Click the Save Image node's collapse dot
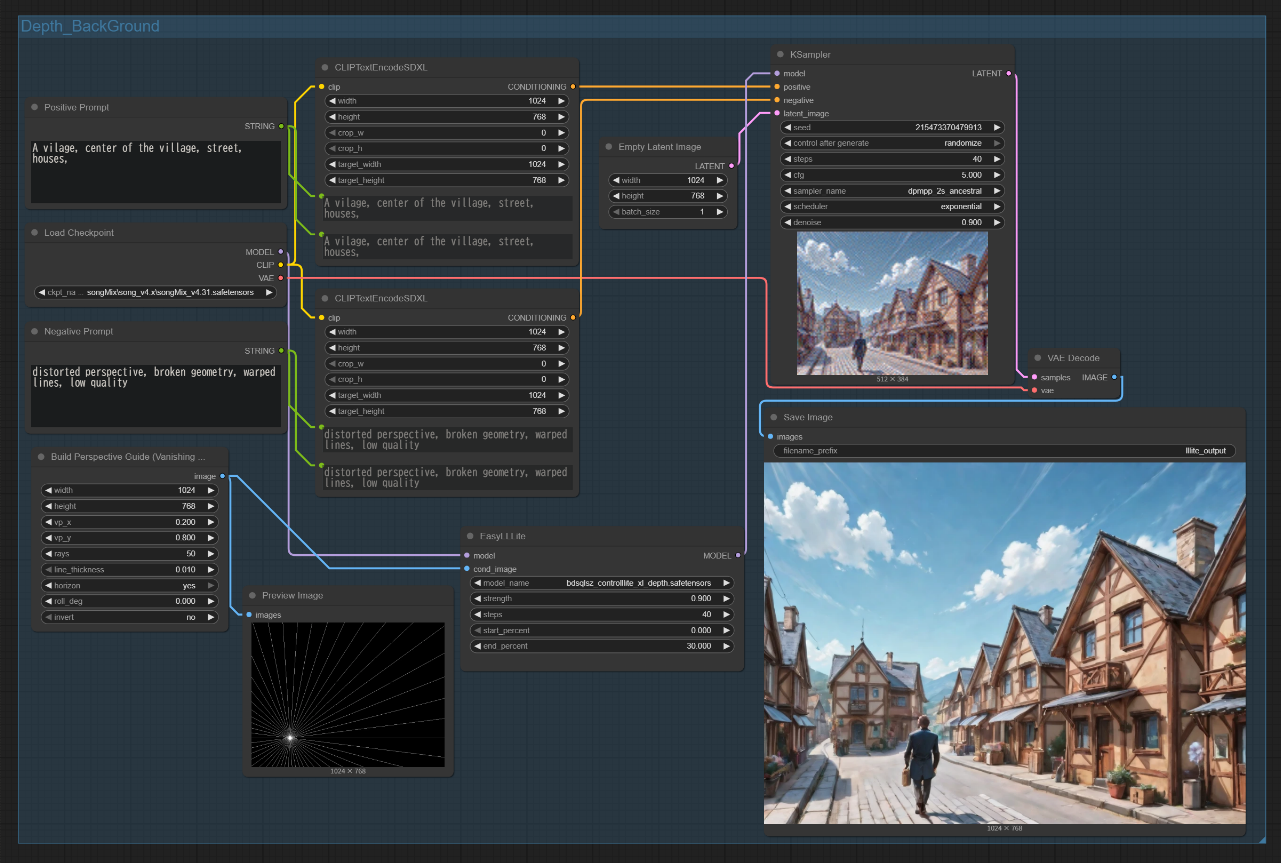The image size is (1281, 863). 773,417
